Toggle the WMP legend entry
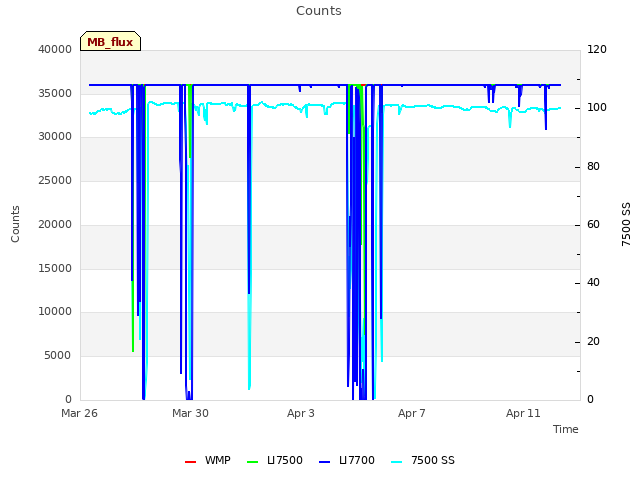Image resolution: width=640 pixels, height=480 pixels. pos(207,460)
